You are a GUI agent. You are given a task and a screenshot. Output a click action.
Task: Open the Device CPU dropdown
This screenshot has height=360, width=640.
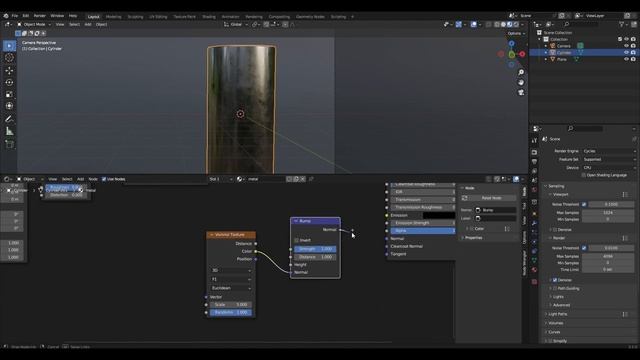coord(609,168)
